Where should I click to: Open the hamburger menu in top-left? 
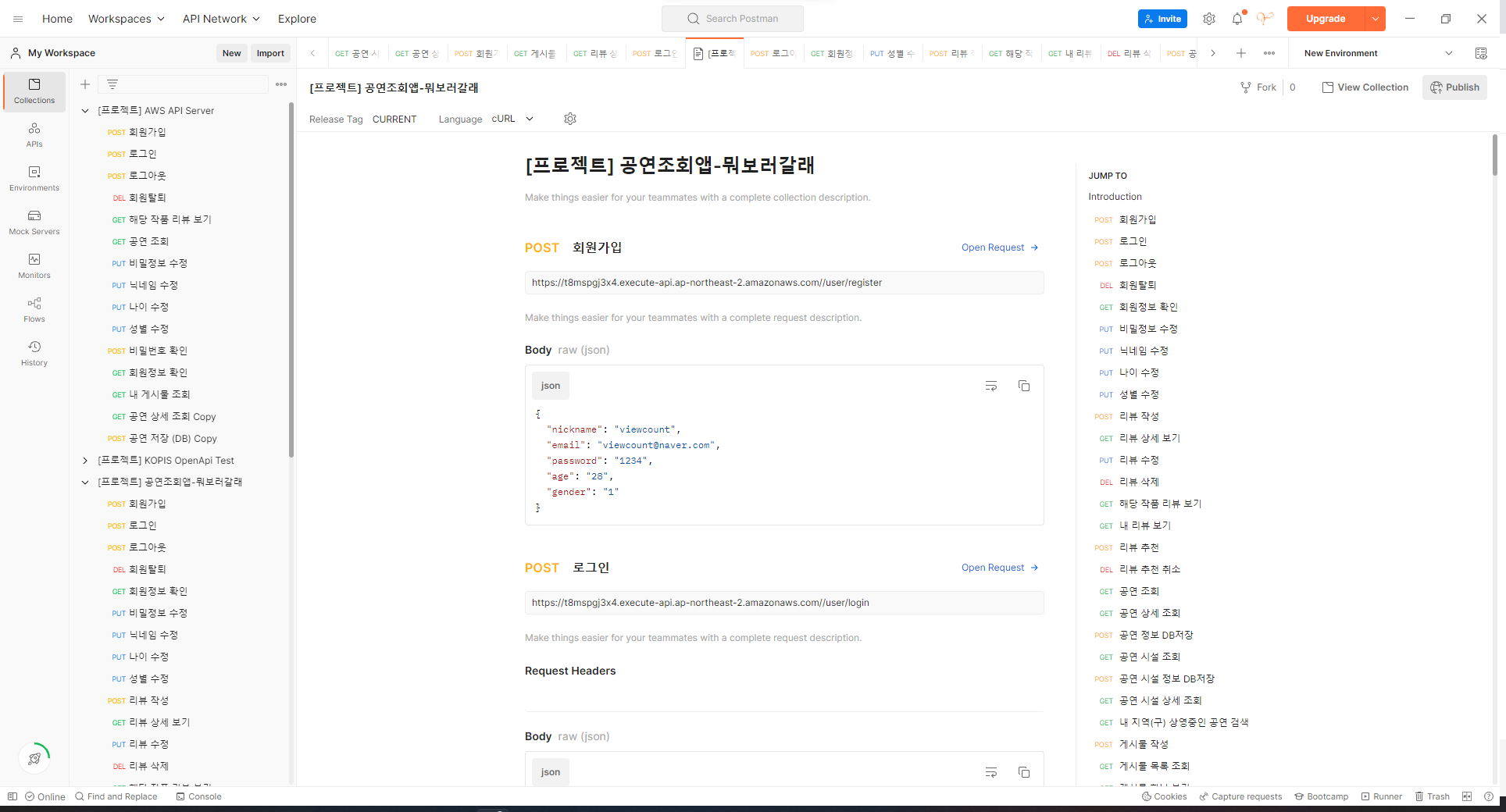coord(18,19)
